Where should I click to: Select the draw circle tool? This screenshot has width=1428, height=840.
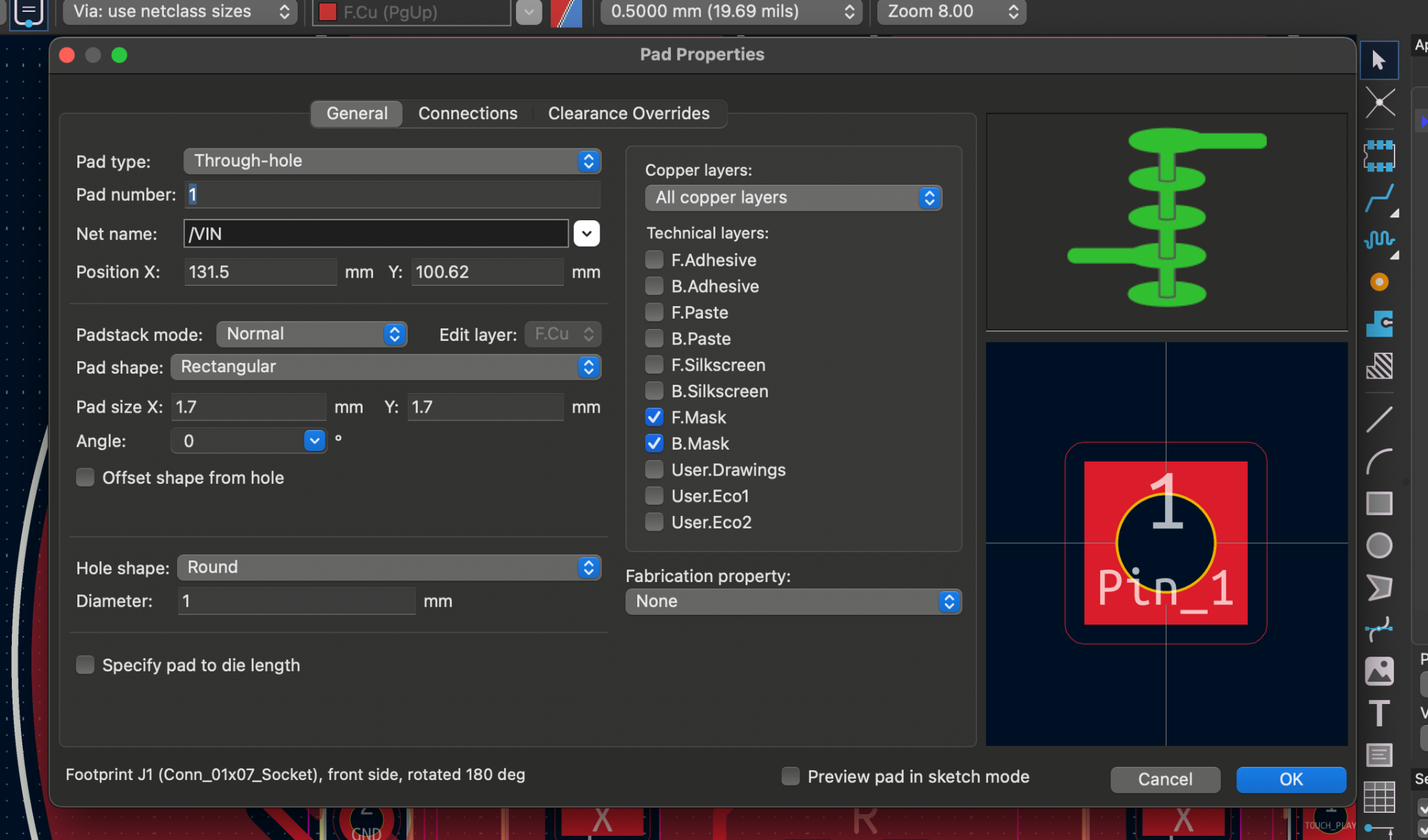point(1379,545)
